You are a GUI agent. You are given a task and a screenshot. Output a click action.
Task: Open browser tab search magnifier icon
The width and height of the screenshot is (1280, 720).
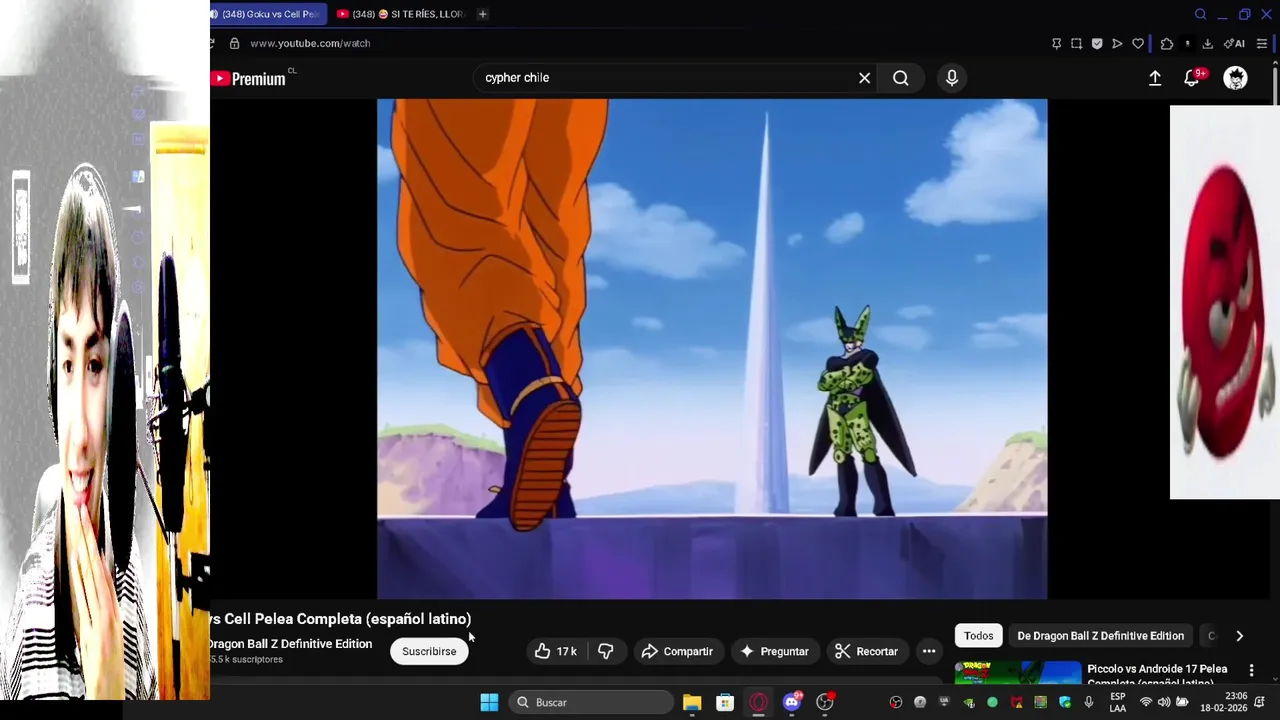tap(1200, 14)
